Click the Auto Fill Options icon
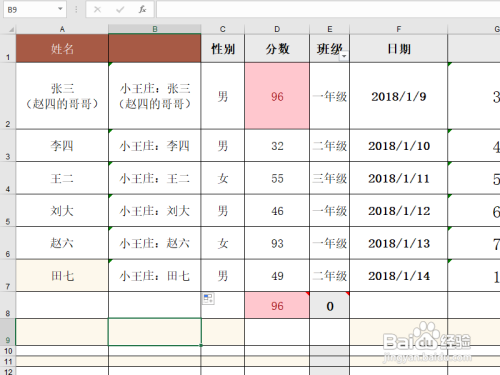This screenshot has height=375, width=500. pyautogui.click(x=208, y=299)
